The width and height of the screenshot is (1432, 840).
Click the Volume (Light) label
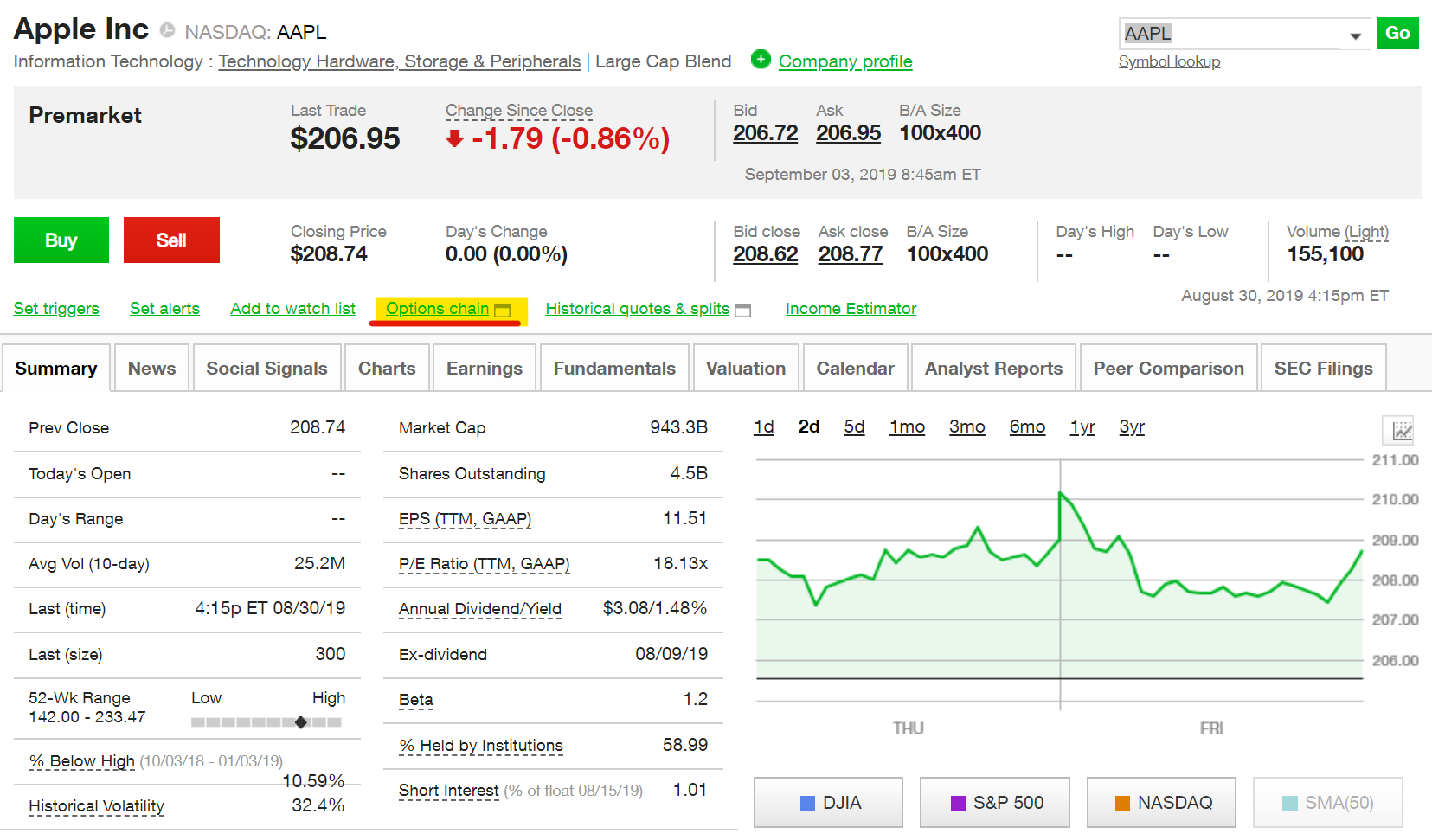1338,232
